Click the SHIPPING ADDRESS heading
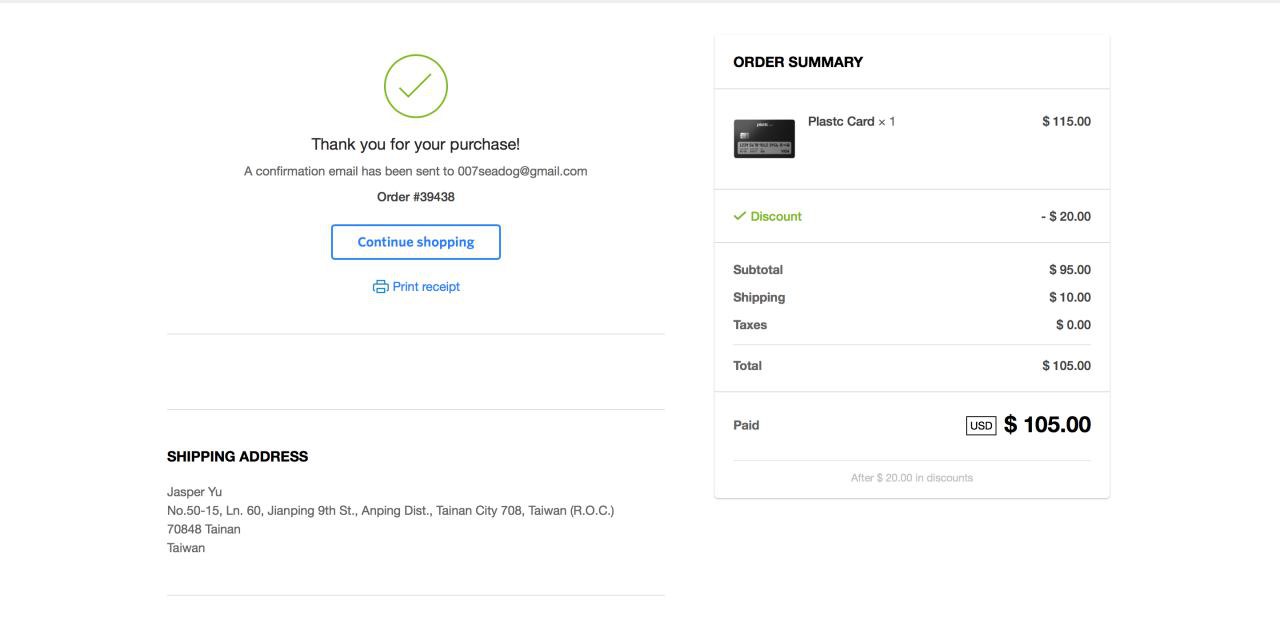 click(x=237, y=457)
